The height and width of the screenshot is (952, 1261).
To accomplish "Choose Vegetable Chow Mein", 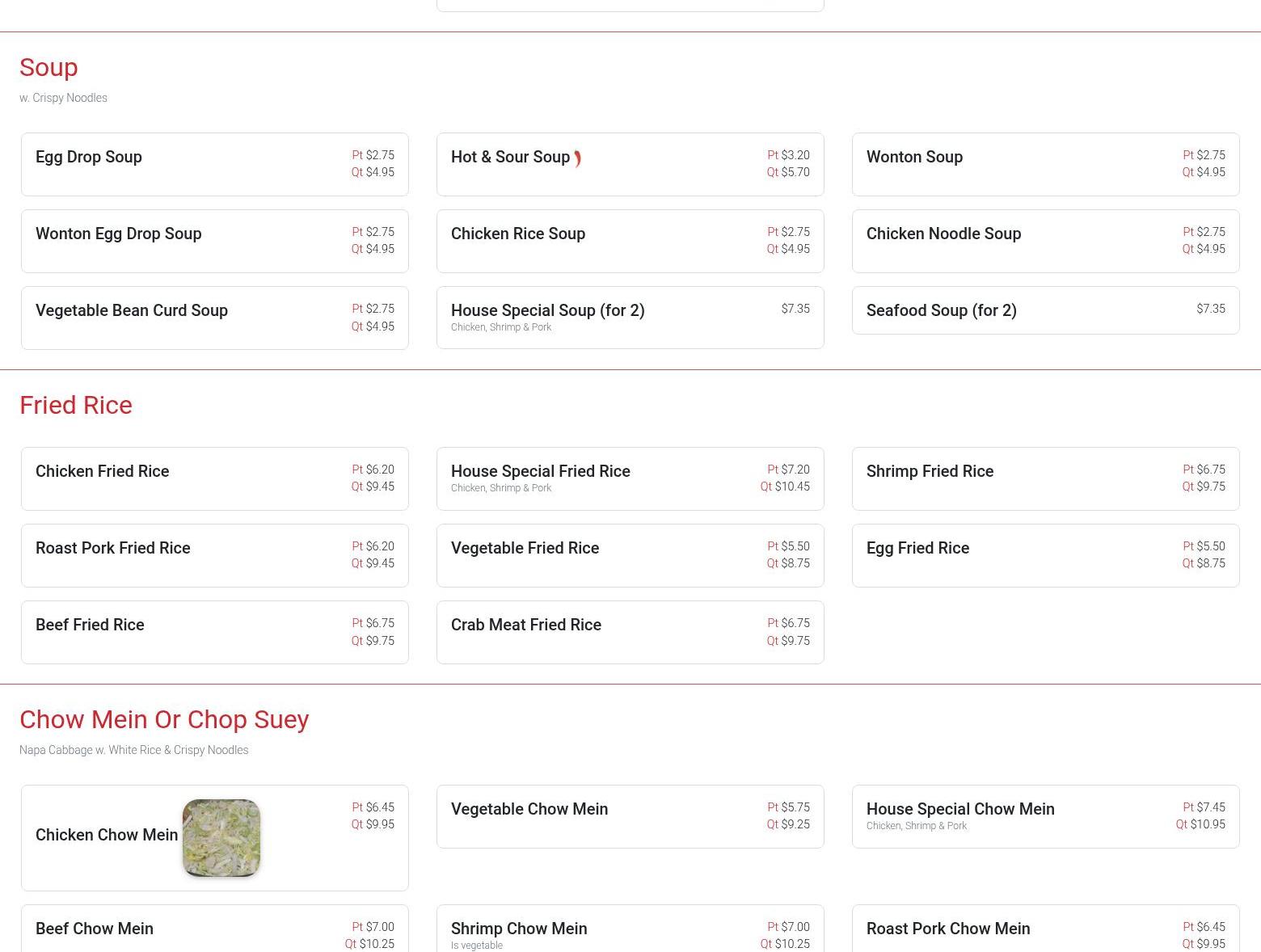I will [529, 810].
